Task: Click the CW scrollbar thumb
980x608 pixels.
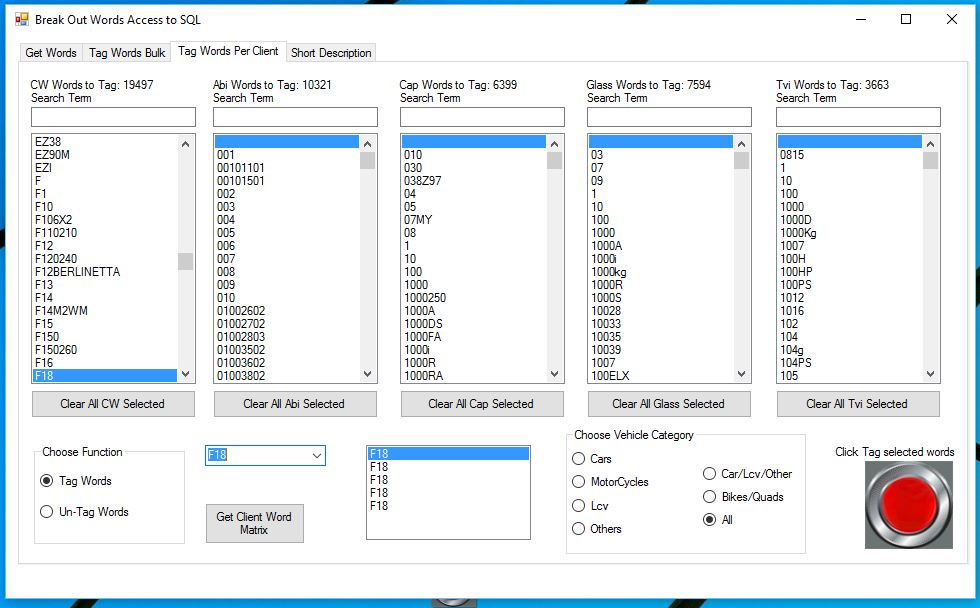Action: click(x=185, y=261)
